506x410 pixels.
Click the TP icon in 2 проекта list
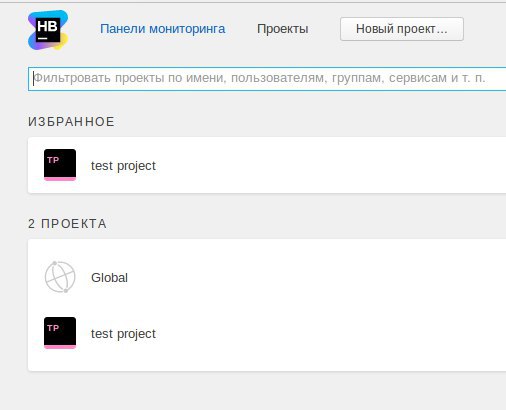(60, 333)
